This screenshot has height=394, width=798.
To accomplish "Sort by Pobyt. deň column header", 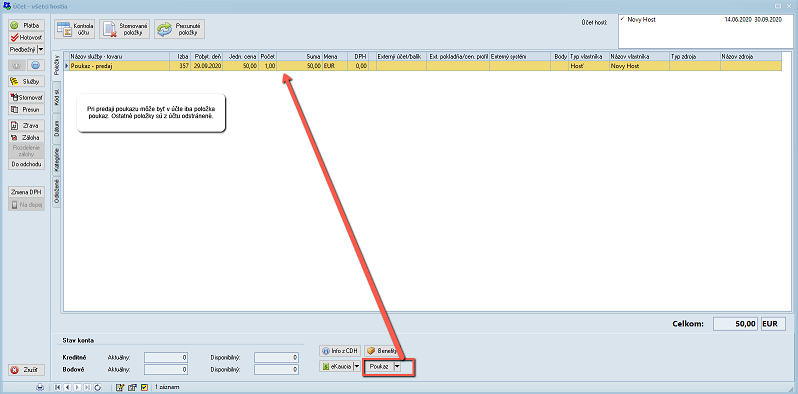I will [x=206, y=57].
